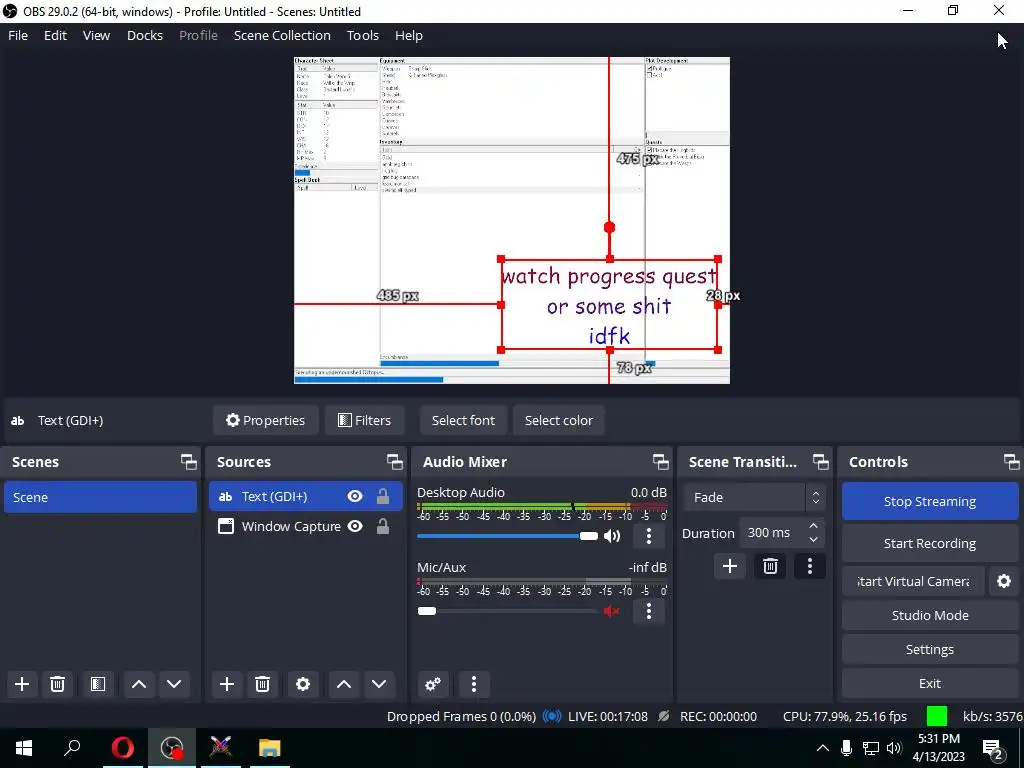
Task: Adjust Mic/Aux volume slider
Action: (x=426, y=611)
